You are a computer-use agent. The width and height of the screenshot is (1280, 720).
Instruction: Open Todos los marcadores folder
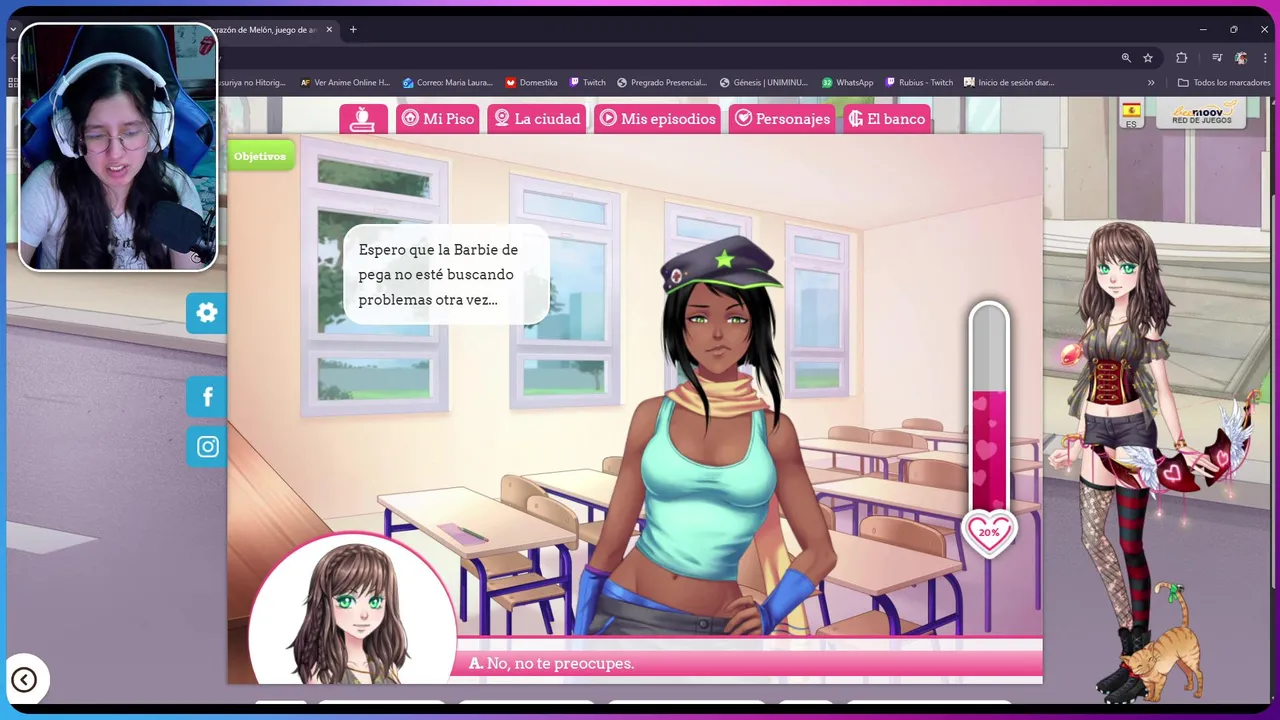tap(1224, 83)
